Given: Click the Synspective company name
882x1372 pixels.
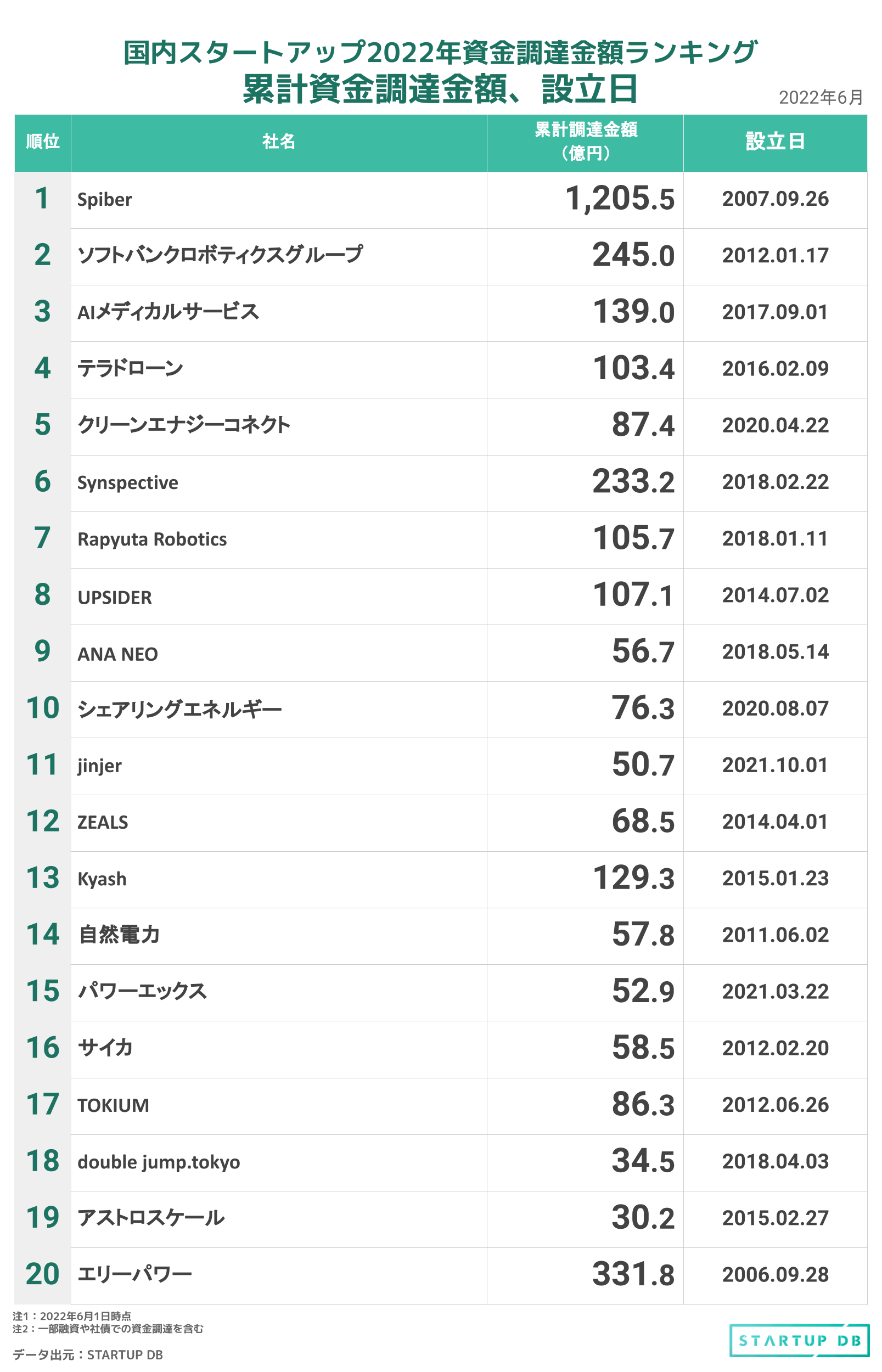Looking at the screenshot, I should (x=128, y=483).
